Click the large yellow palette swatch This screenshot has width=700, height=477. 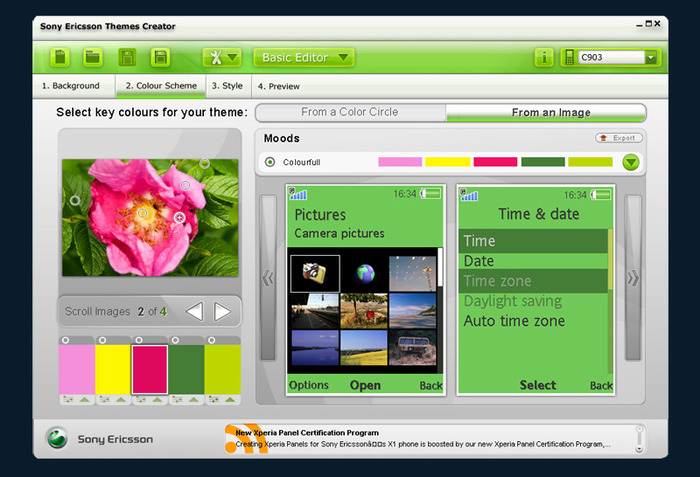click(113, 369)
